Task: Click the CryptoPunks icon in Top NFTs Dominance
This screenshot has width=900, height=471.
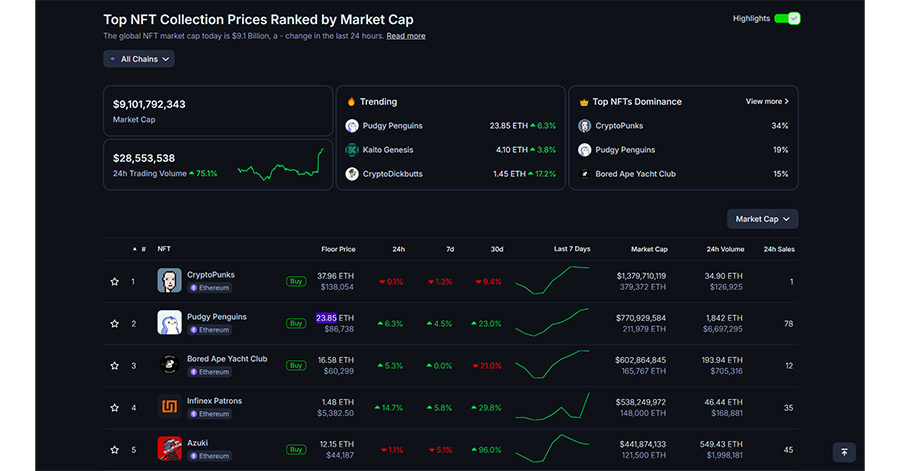Action: coord(584,126)
